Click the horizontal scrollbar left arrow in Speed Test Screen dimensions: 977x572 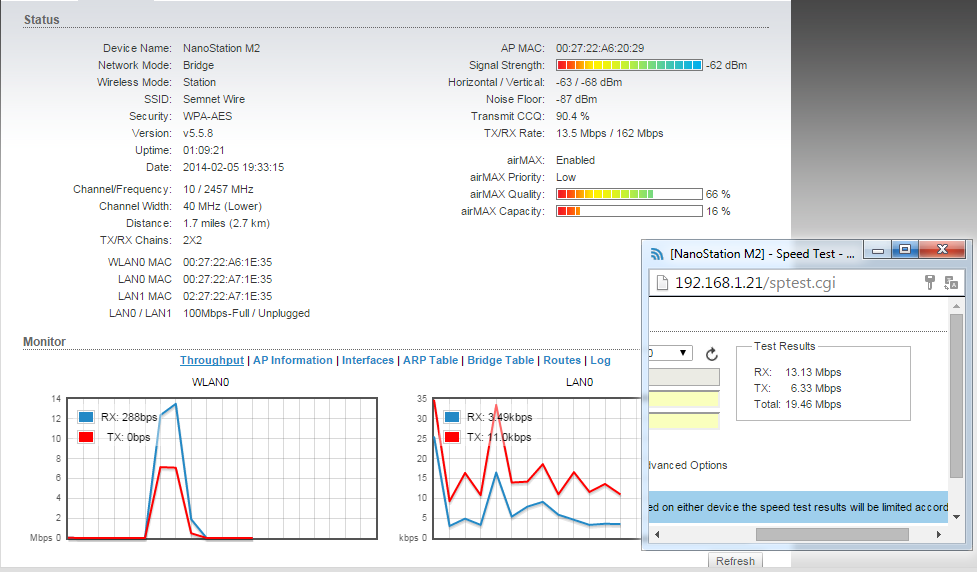click(x=657, y=534)
